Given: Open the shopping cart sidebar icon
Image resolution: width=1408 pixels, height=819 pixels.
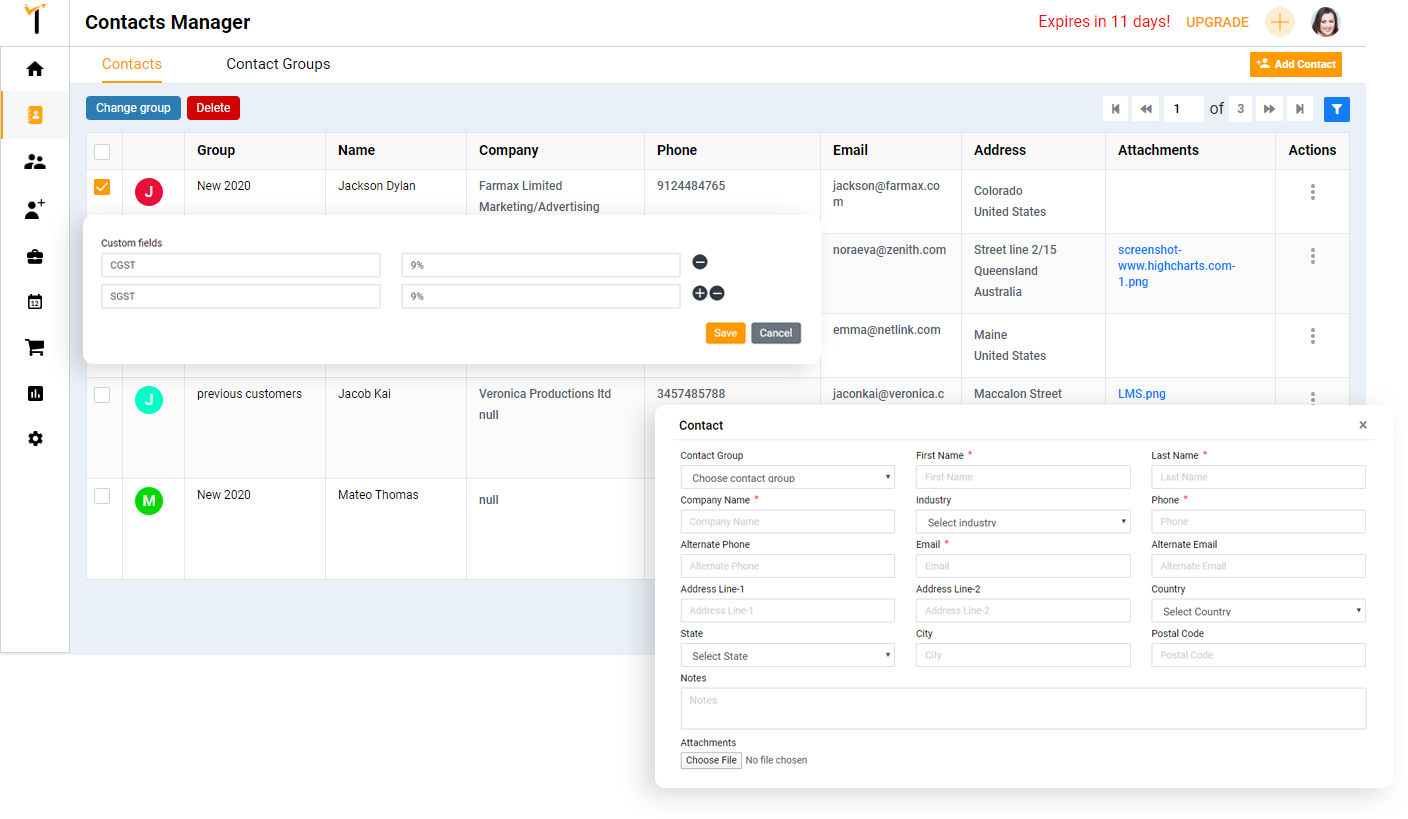Looking at the screenshot, I should tap(35, 347).
